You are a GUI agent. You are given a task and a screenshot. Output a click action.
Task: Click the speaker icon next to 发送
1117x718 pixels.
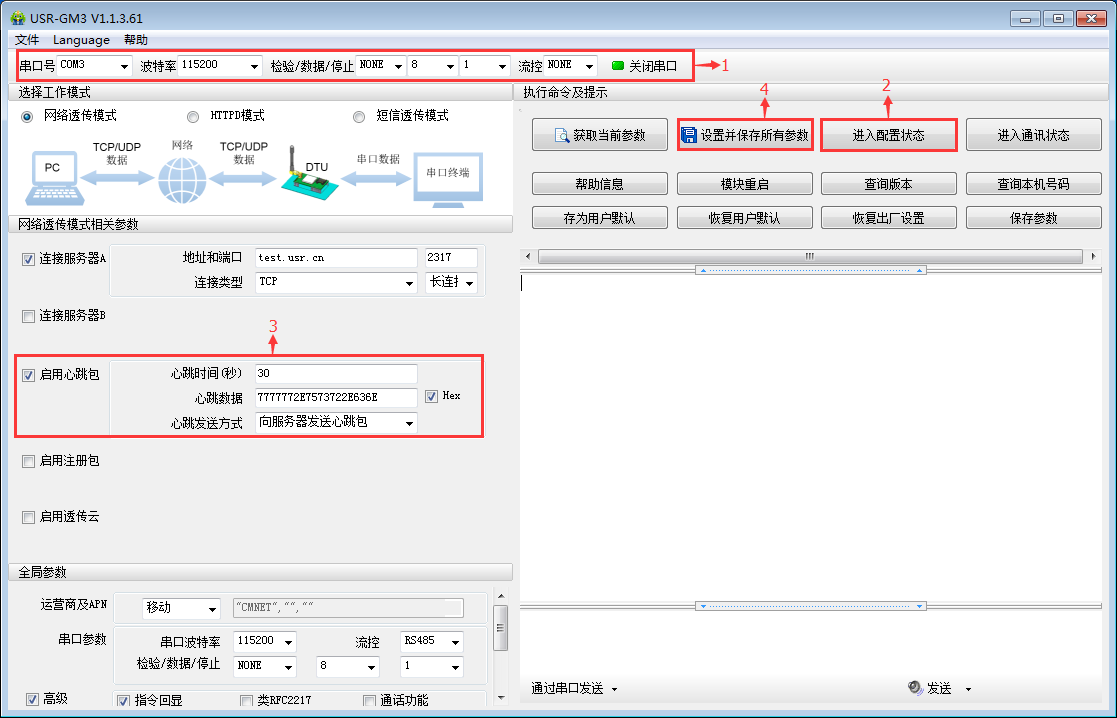tap(914, 688)
